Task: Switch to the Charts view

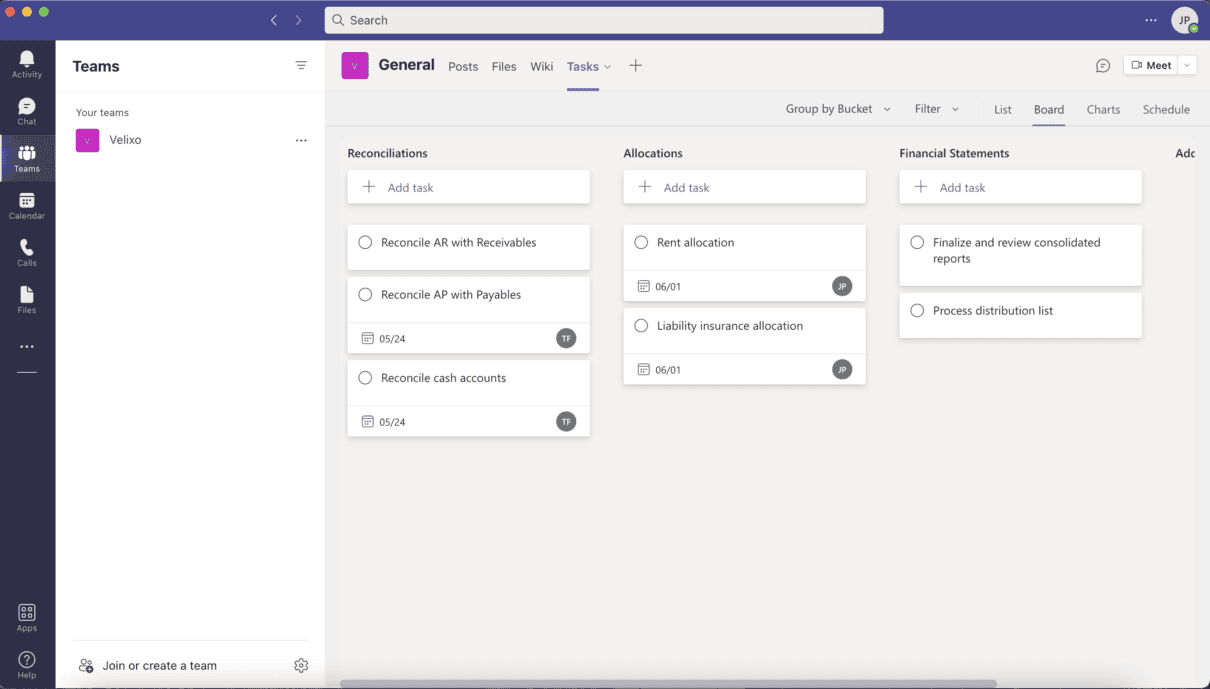Action: (x=1103, y=110)
